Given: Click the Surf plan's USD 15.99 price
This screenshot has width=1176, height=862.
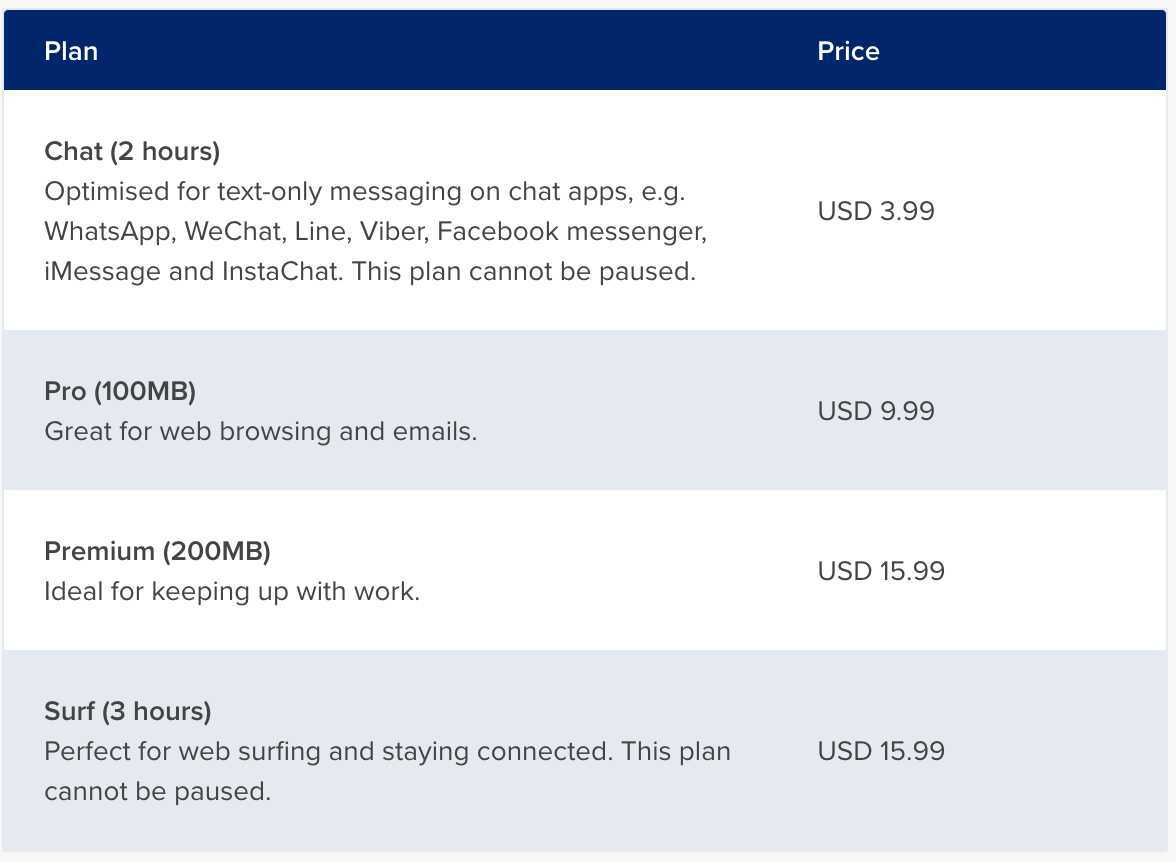Looking at the screenshot, I should tap(881, 751).
